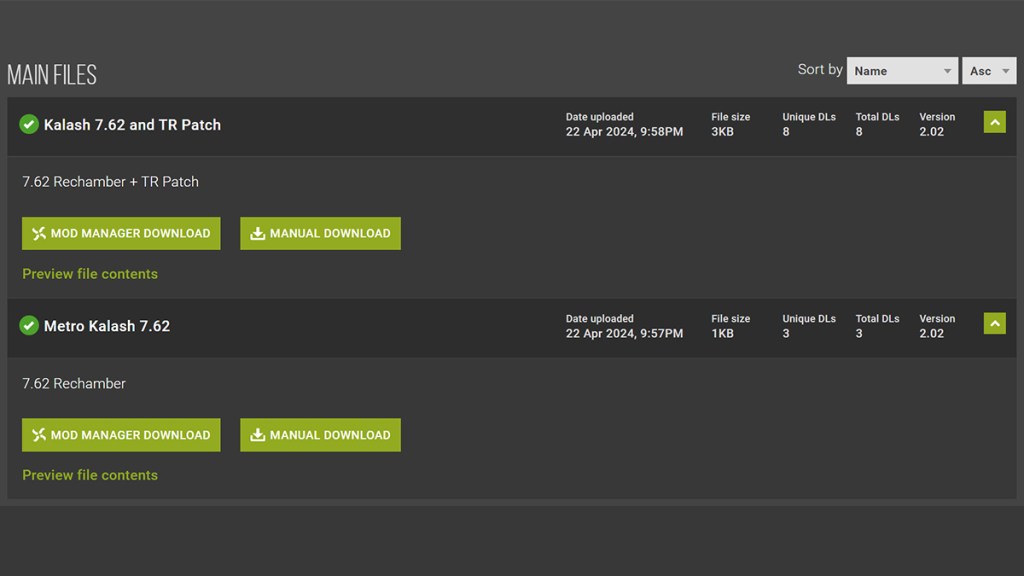Screen dimensions: 1024x576
Task: Open Preview file contents for Metro Kalash 7.62
Action: click(x=90, y=475)
